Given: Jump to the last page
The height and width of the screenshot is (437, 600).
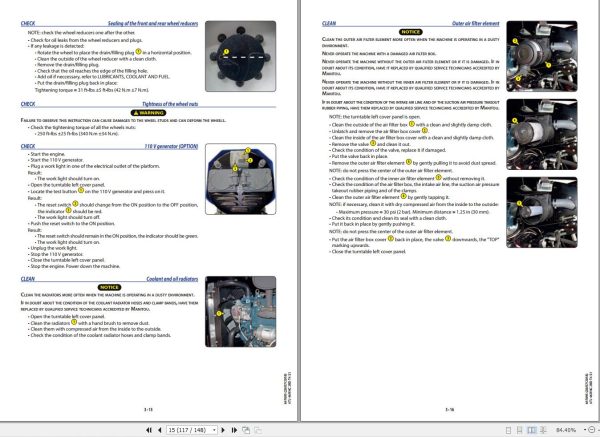Looking at the screenshot, I should [234, 430].
